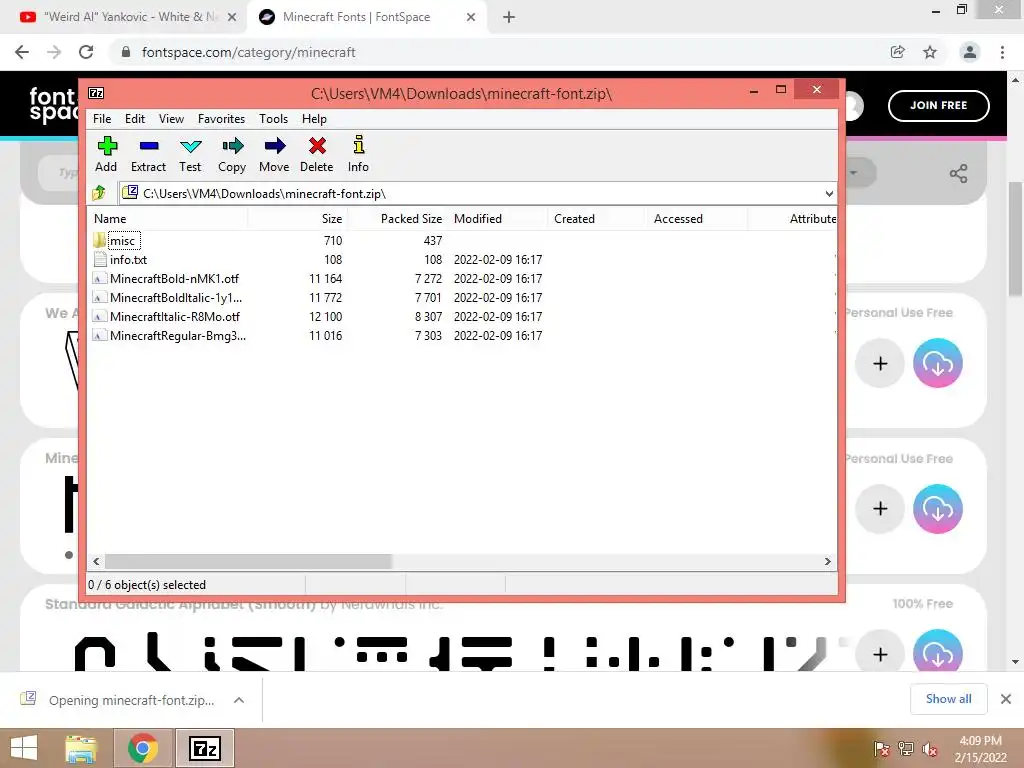The image size is (1024, 768).
Task: Select MinecraftBold-nMK1.otf file
Action: click(167, 278)
